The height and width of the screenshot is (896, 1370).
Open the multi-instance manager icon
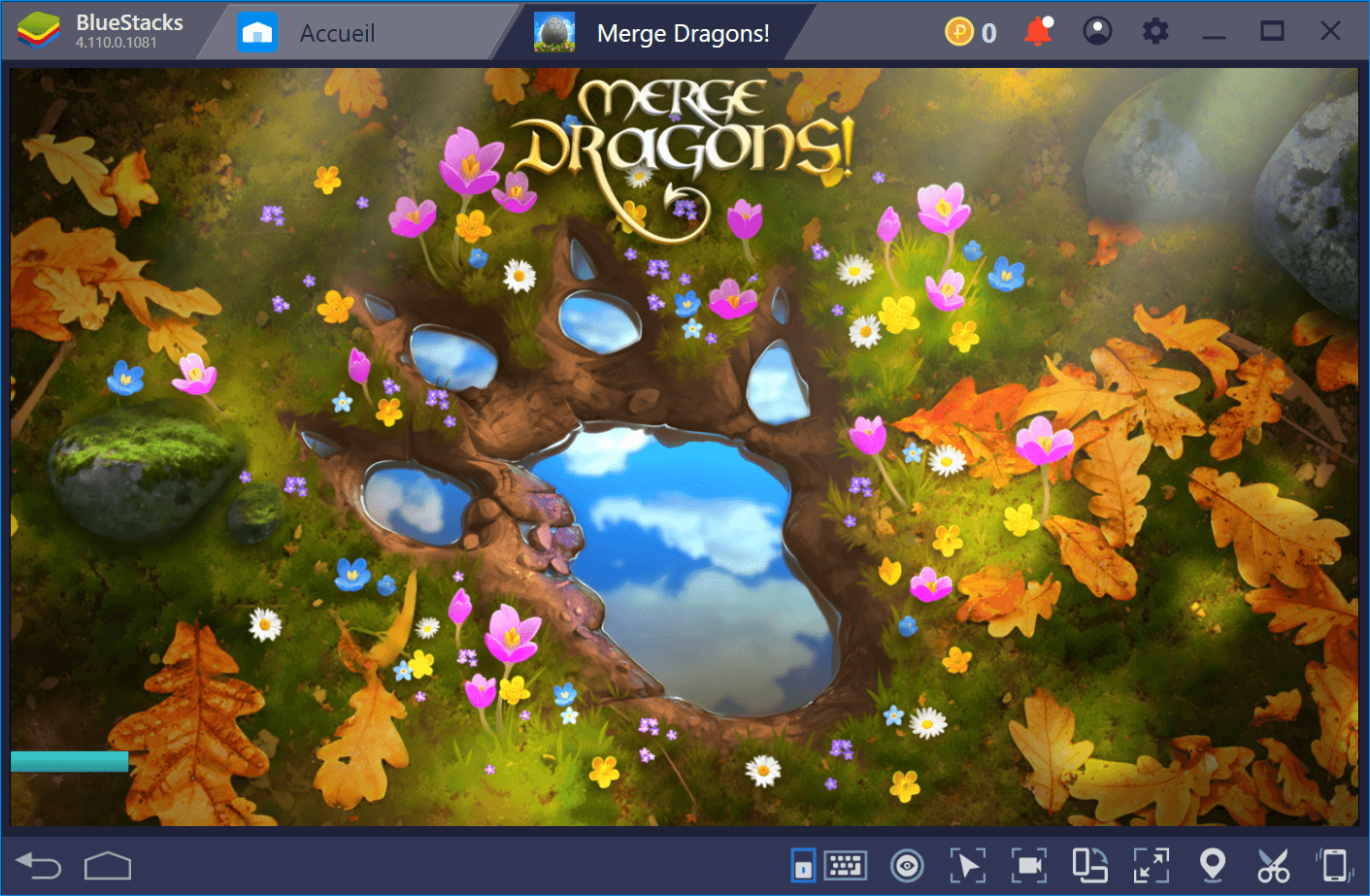[1089, 865]
